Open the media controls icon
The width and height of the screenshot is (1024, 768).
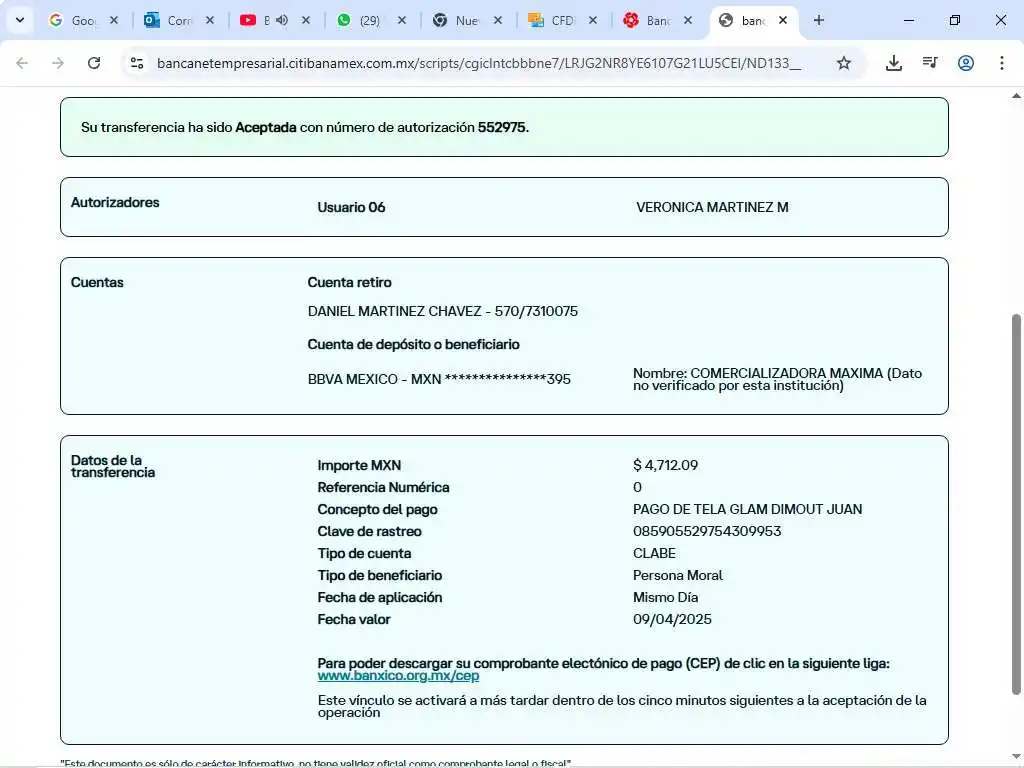click(x=930, y=63)
